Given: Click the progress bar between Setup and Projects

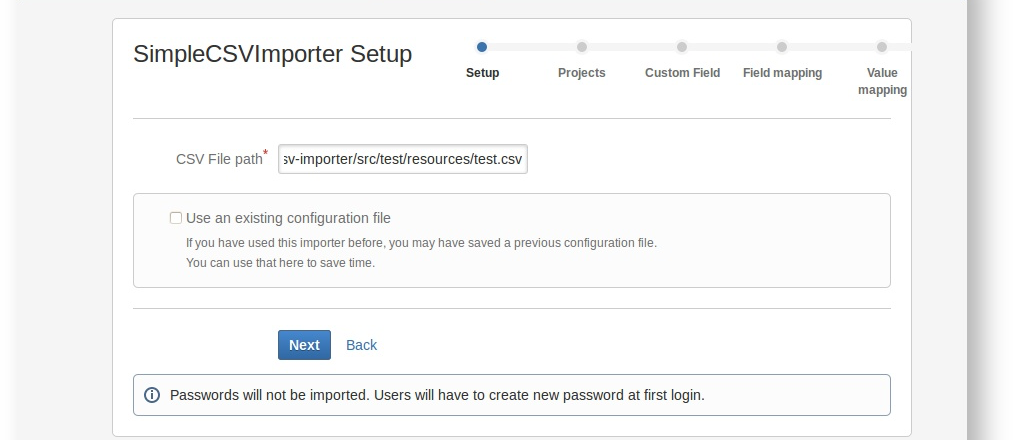Looking at the screenshot, I should tap(532, 47).
